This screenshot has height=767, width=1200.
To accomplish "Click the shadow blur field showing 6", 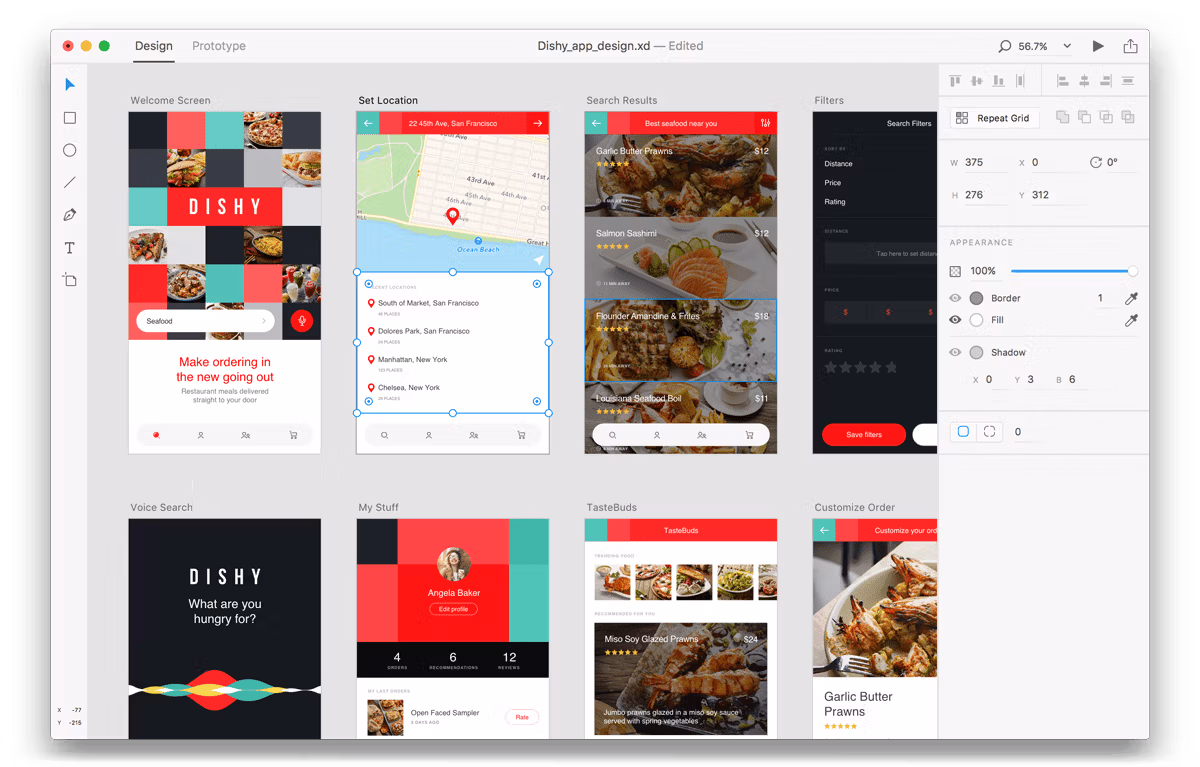I will point(1077,379).
